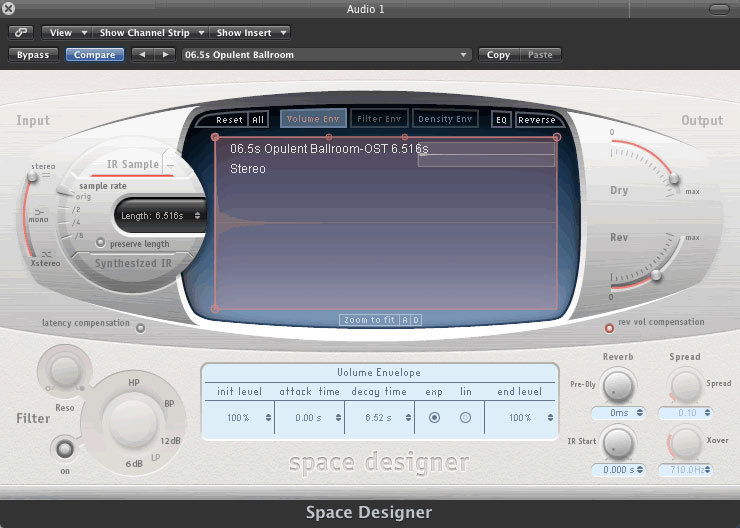This screenshot has width=740, height=528.
Task: Switch to the Density Env tab
Action: 445,119
